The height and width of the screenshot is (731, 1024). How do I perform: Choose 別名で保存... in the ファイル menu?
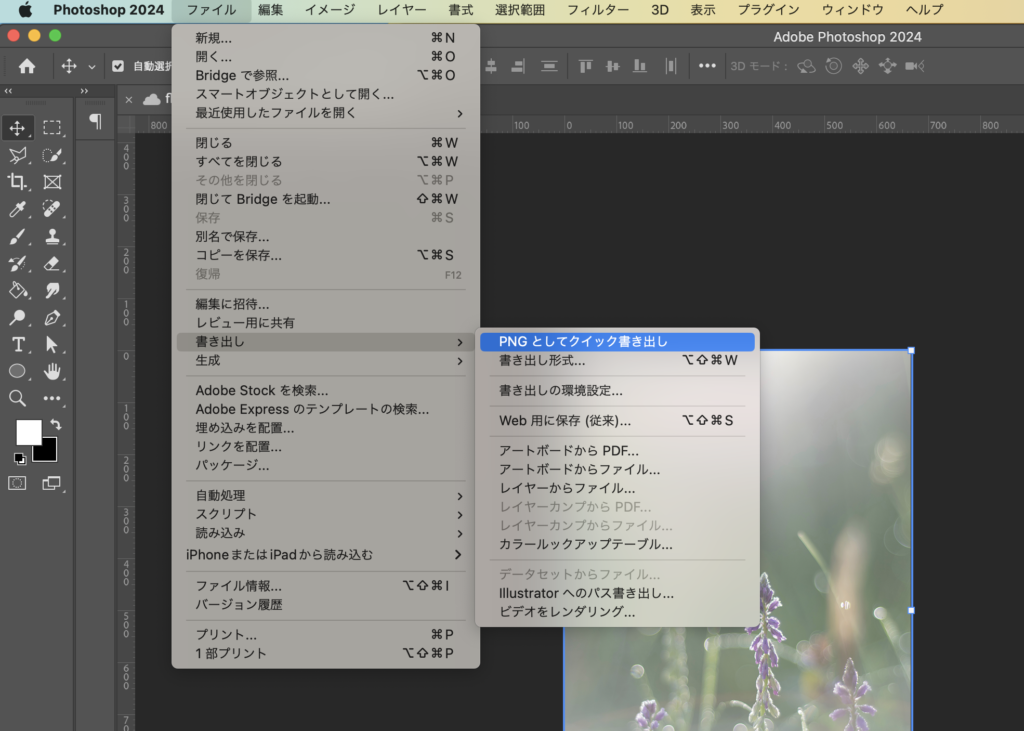click(x=325, y=236)
